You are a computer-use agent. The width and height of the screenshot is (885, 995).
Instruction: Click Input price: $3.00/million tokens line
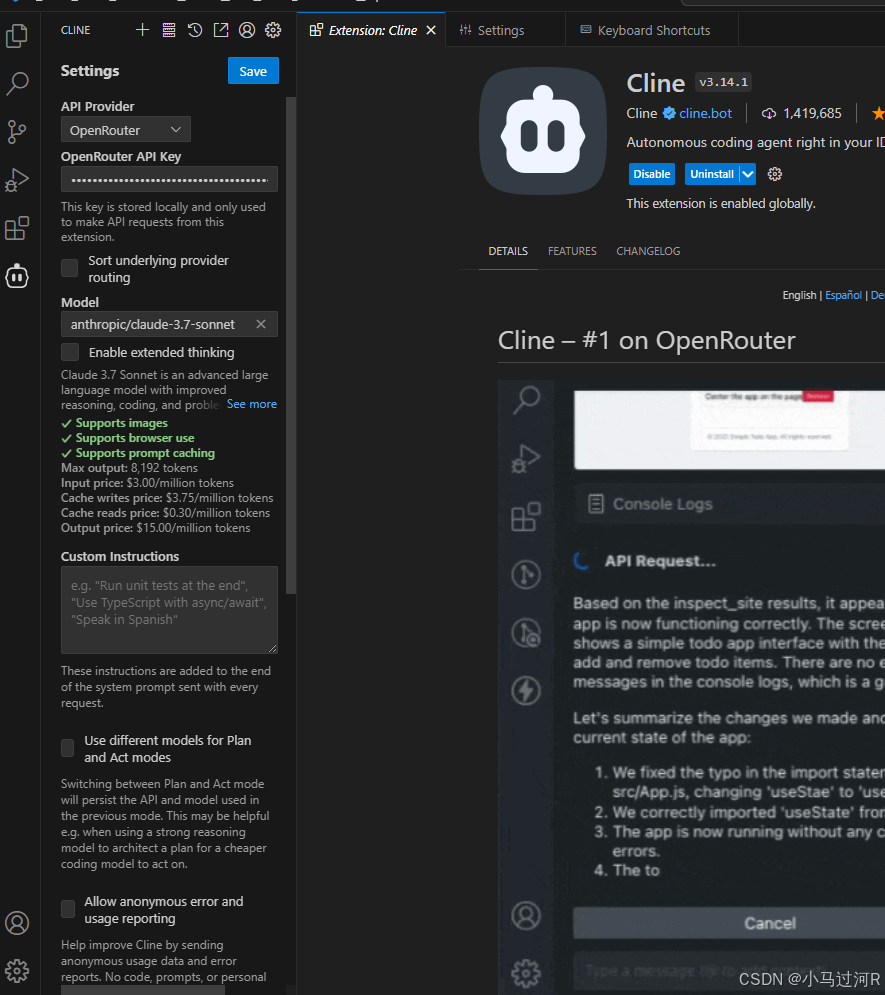click(x=147, y=483)
